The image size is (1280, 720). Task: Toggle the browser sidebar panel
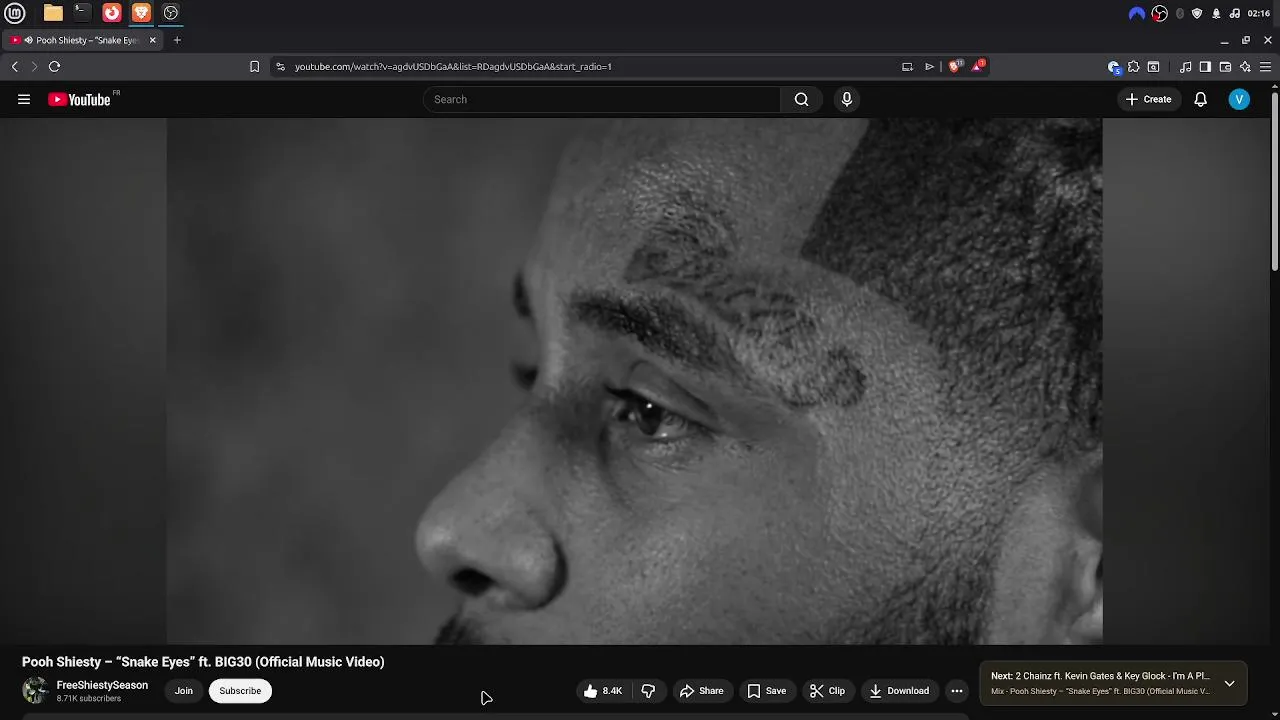(x=1205, y=67)
